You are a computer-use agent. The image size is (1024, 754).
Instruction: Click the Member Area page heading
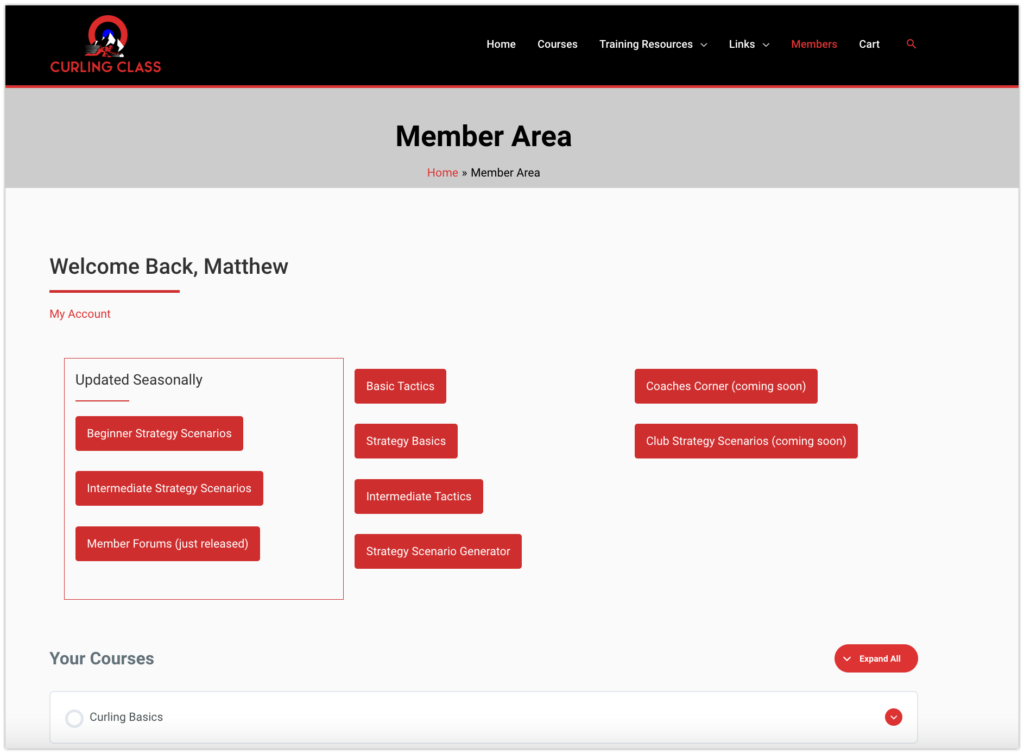(484, 136)
